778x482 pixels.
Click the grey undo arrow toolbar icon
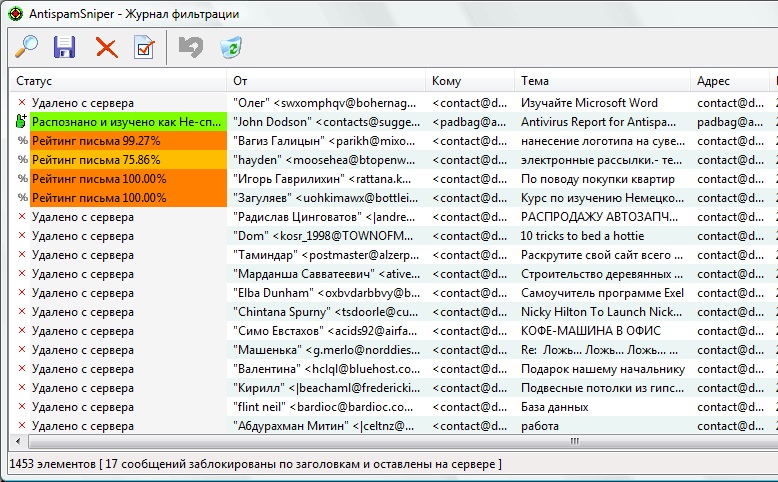[191, 47]
